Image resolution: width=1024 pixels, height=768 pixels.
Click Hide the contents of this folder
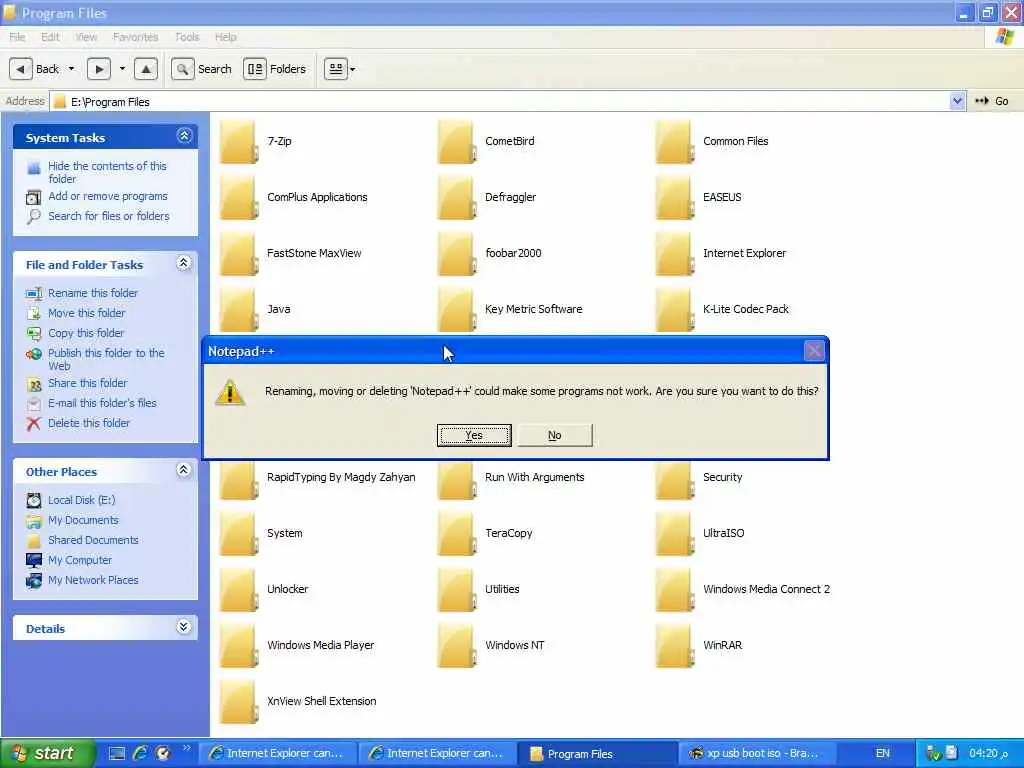(x=107, y=172)
